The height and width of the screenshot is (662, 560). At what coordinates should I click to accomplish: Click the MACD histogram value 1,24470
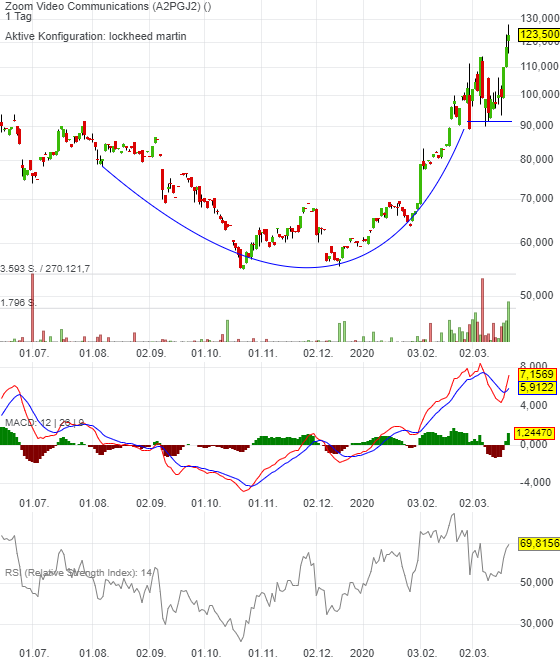[x=534, y=433]
